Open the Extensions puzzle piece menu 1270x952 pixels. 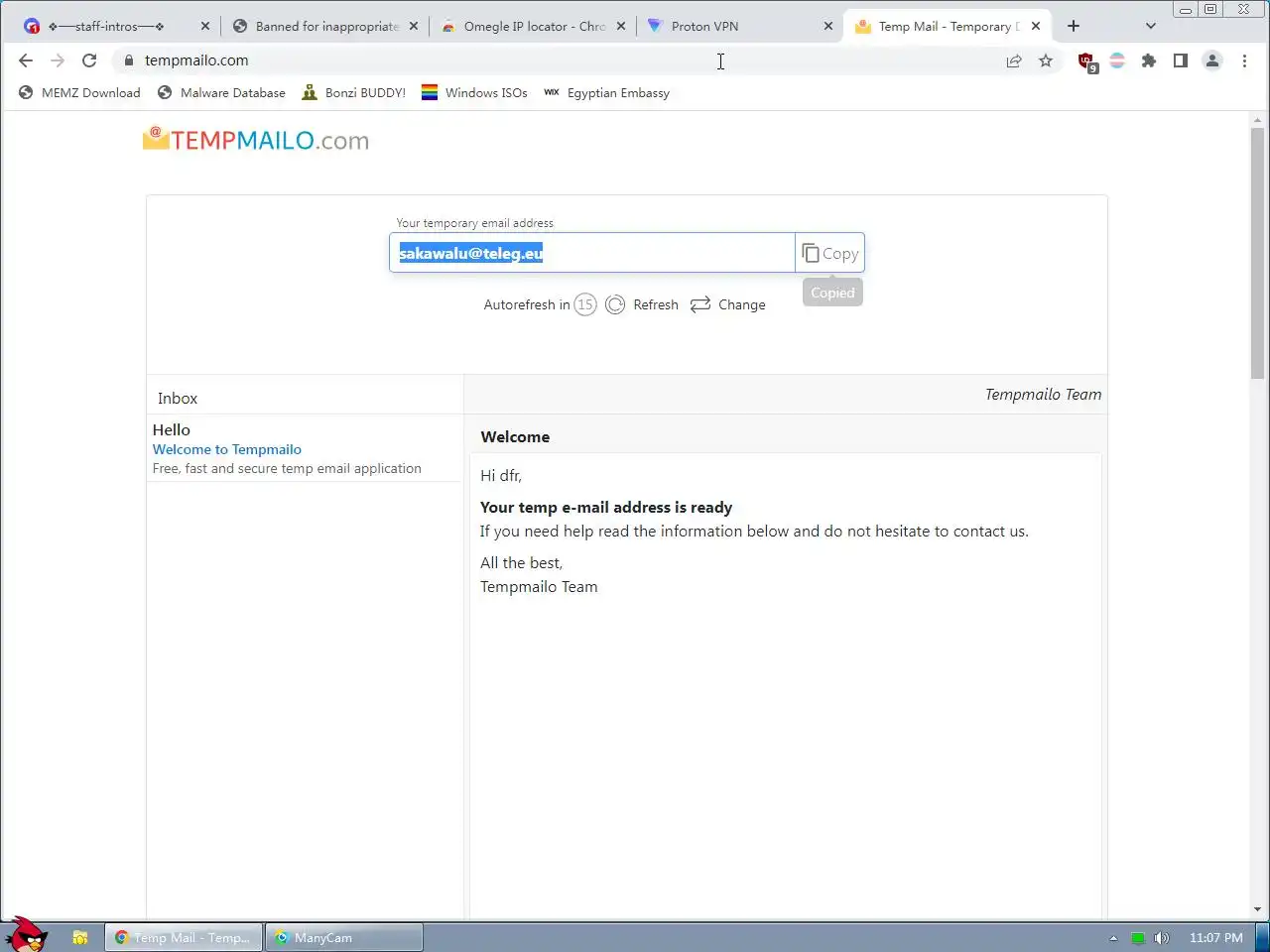point(1149,60)
